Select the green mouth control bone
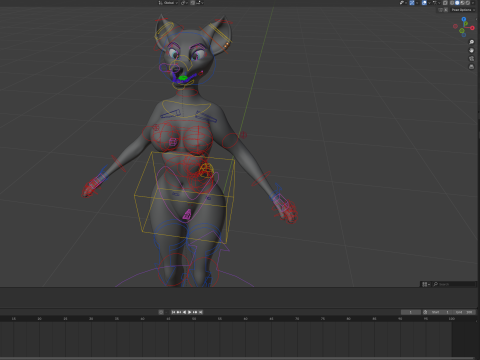This screenshot has height=360, width=480. point(183,78)
